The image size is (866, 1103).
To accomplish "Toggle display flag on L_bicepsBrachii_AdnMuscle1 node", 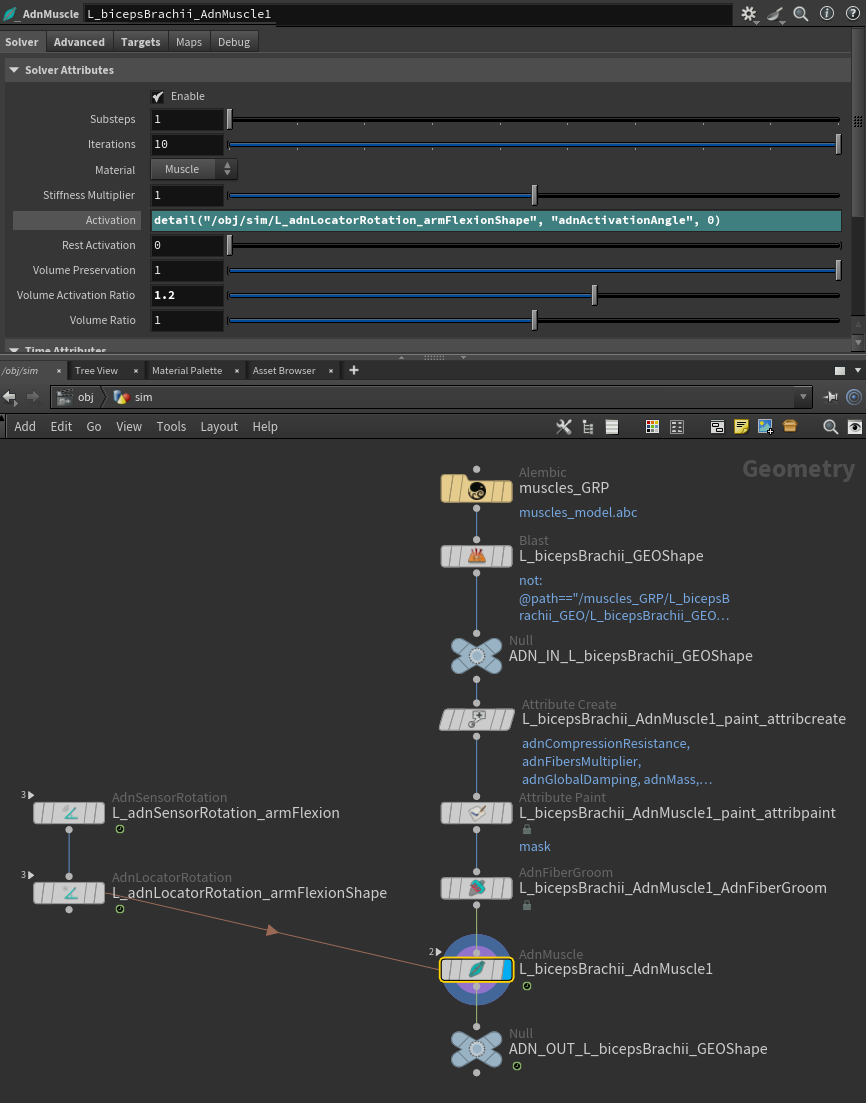I will point(505,969).
